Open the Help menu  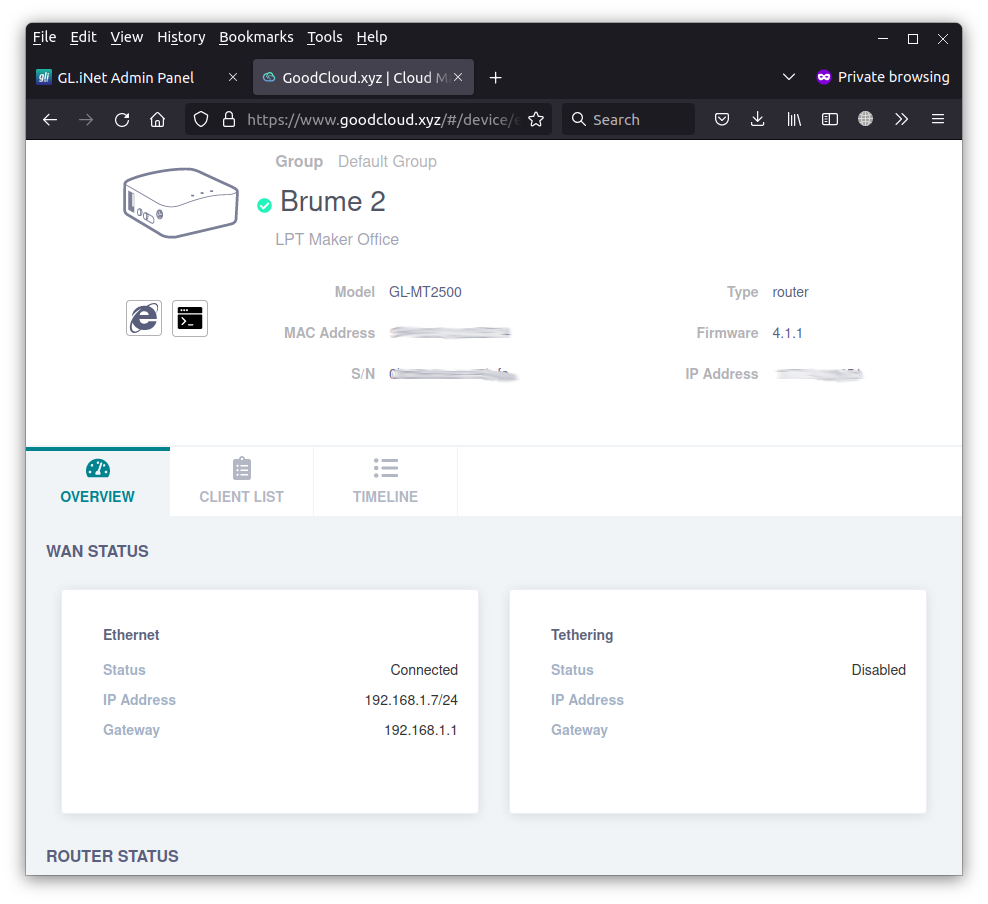click(372, 37)
